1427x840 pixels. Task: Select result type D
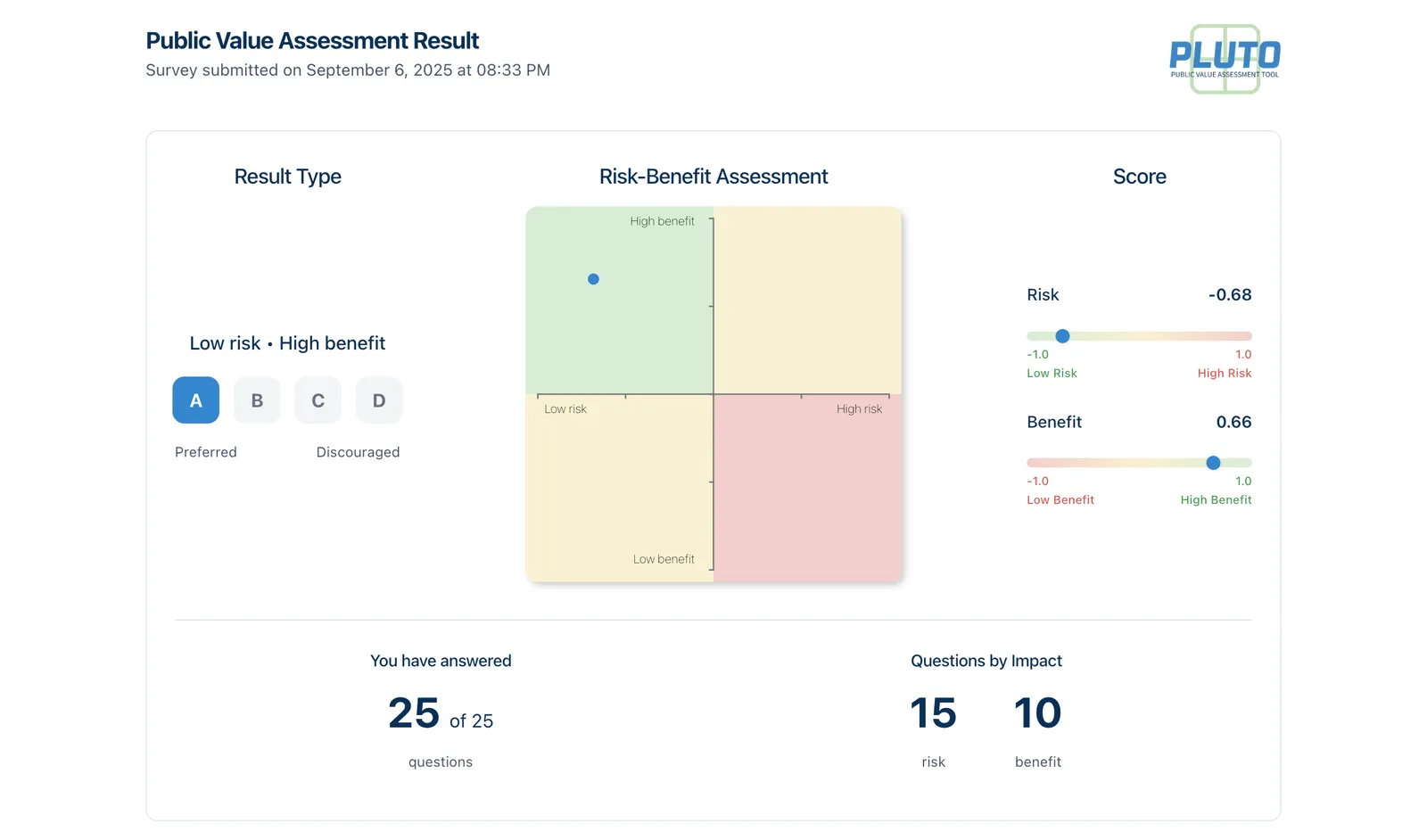(x=379, y=400)
